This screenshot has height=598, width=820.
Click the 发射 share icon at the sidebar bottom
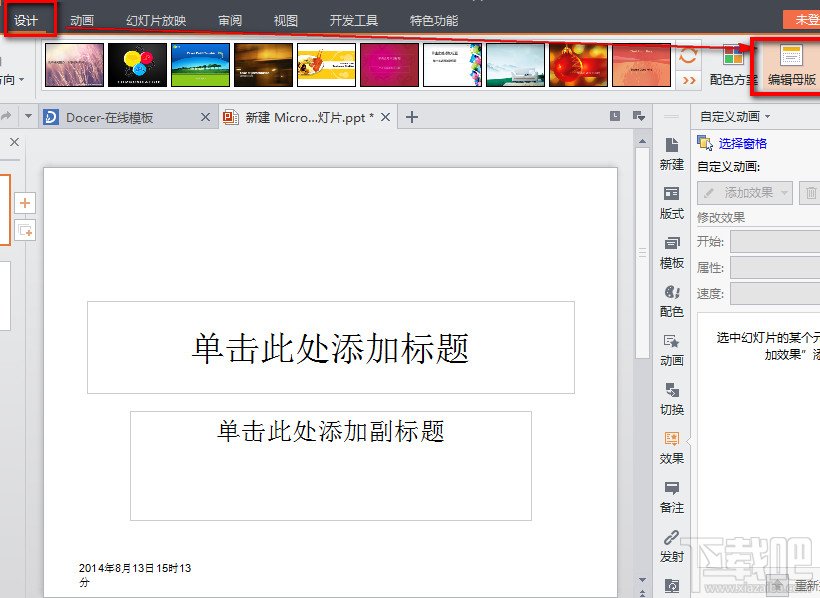coord(671,542)
